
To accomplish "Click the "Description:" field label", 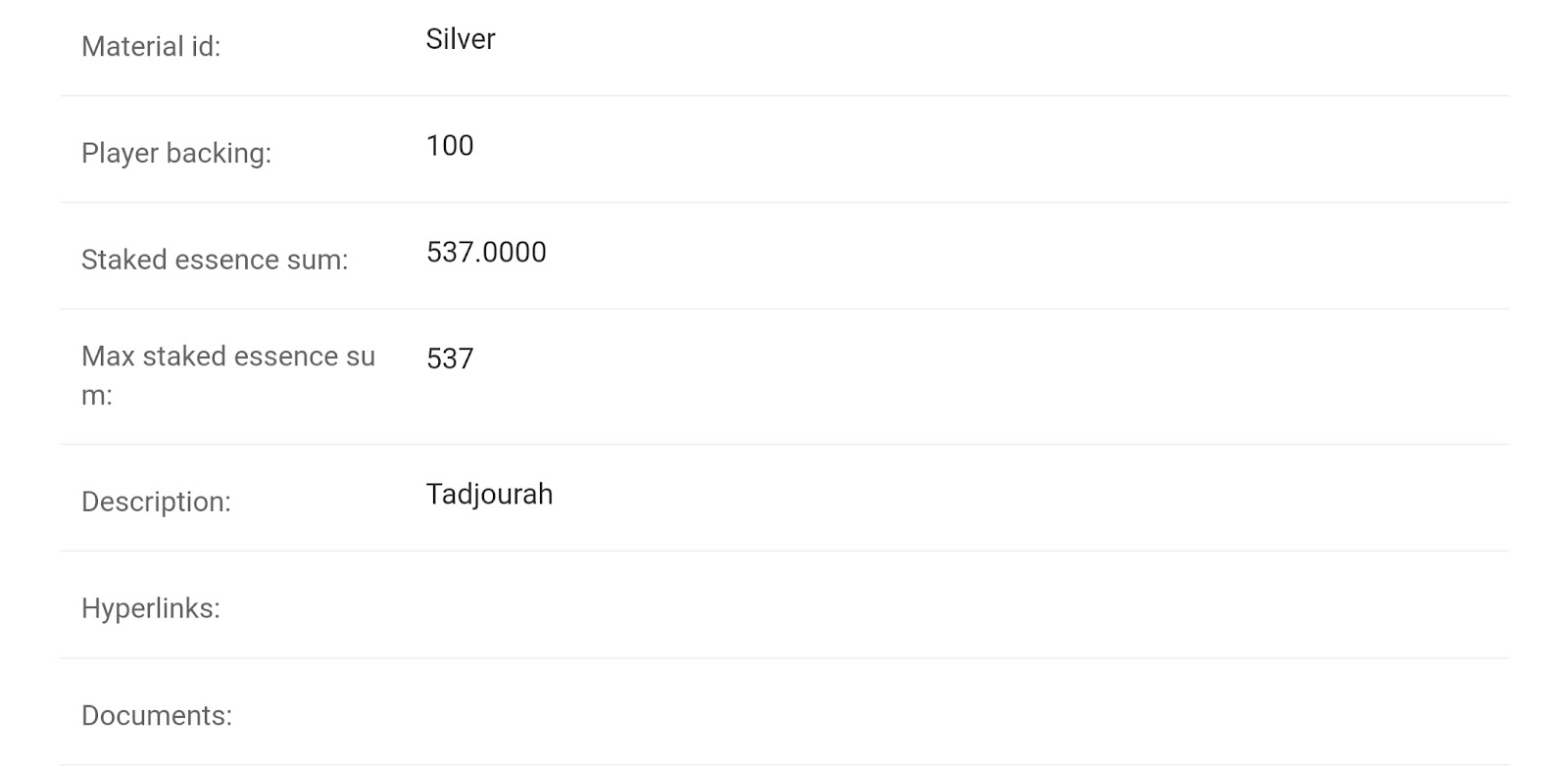I will (x=156, y=503).
